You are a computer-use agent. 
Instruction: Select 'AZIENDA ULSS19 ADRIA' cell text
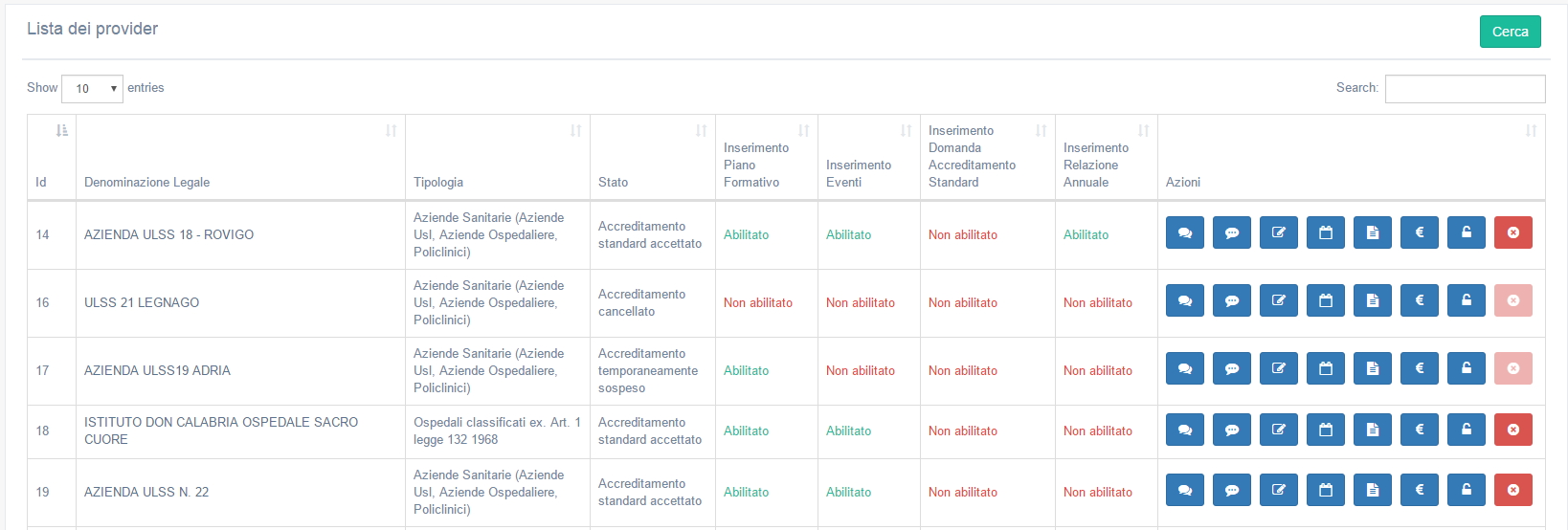(x=157, y=370)
